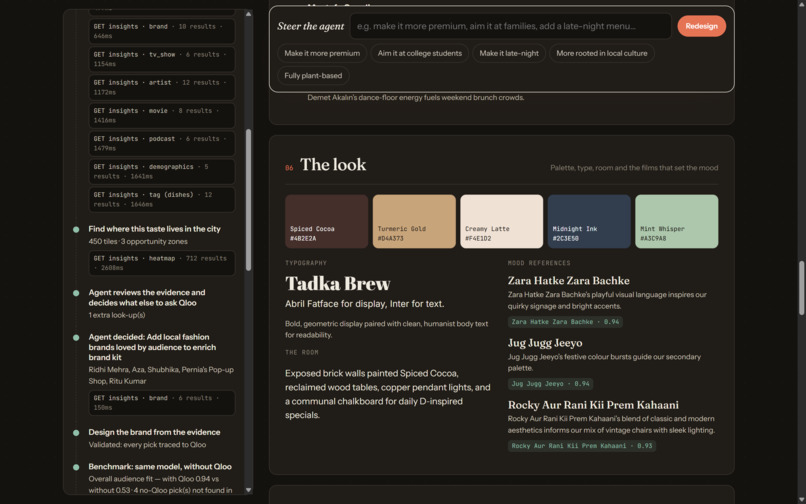Click 'Find where this taste lives in the city' step
806x504 pixels.
(154, 229)
